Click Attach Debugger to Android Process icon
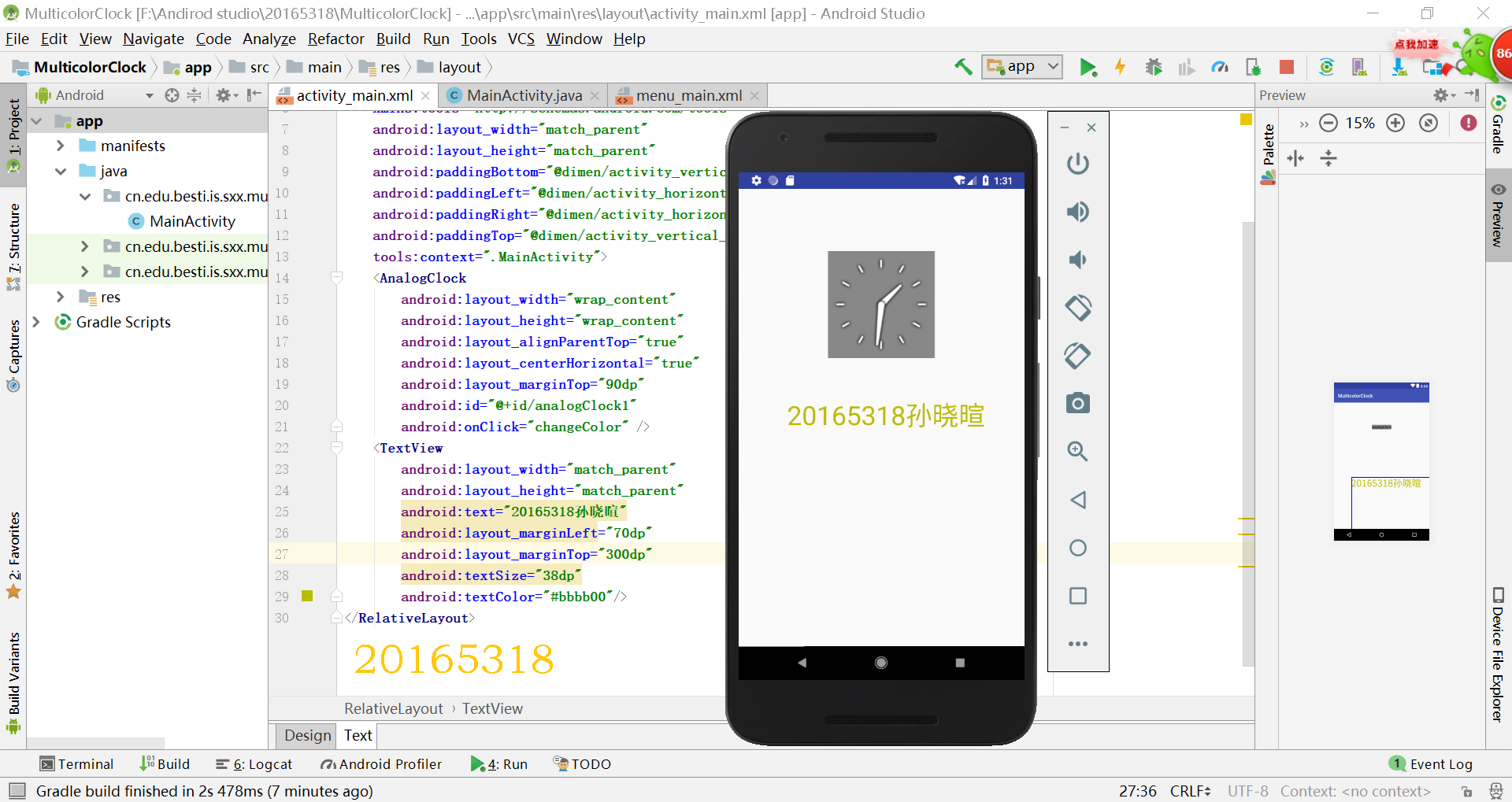This screenshot has width=1512, height=802. click(1253, 68)
